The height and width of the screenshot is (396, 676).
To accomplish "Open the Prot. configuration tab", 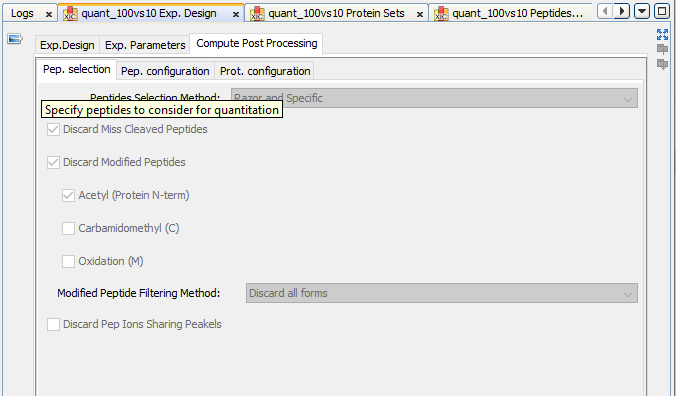I will (x=265, y=71).
